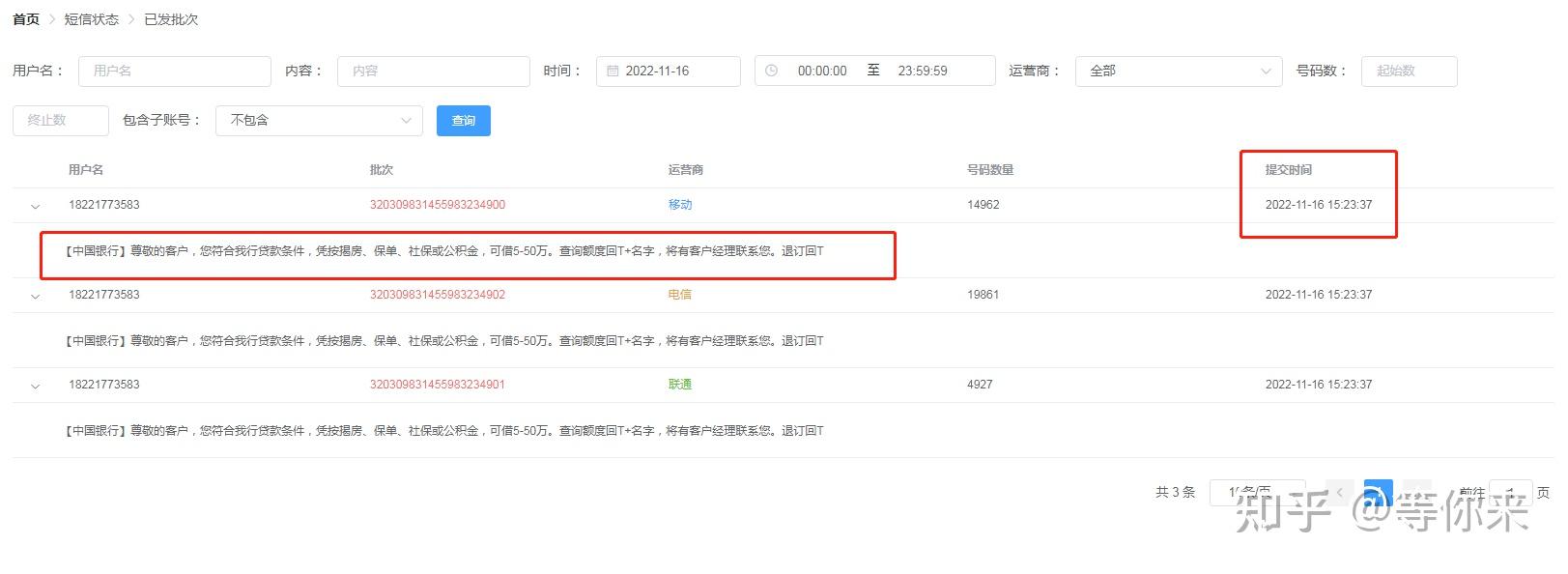The height and width of the screenshot is (574, 1568).
Task: Click the 提交时间 column header
Action: [x=1289, y=170]
